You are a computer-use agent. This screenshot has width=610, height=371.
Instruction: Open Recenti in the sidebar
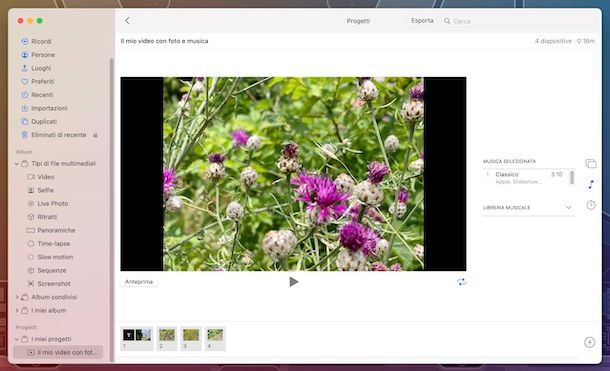point(37,95)
